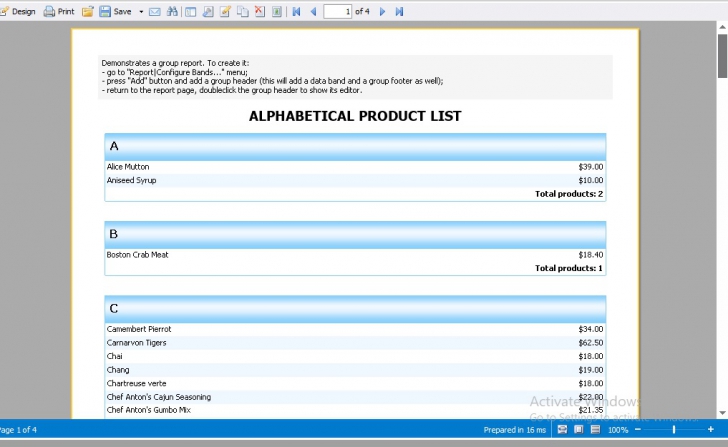The image size is (728, 447).
Task: Go to first page
Action: (296, 12)
